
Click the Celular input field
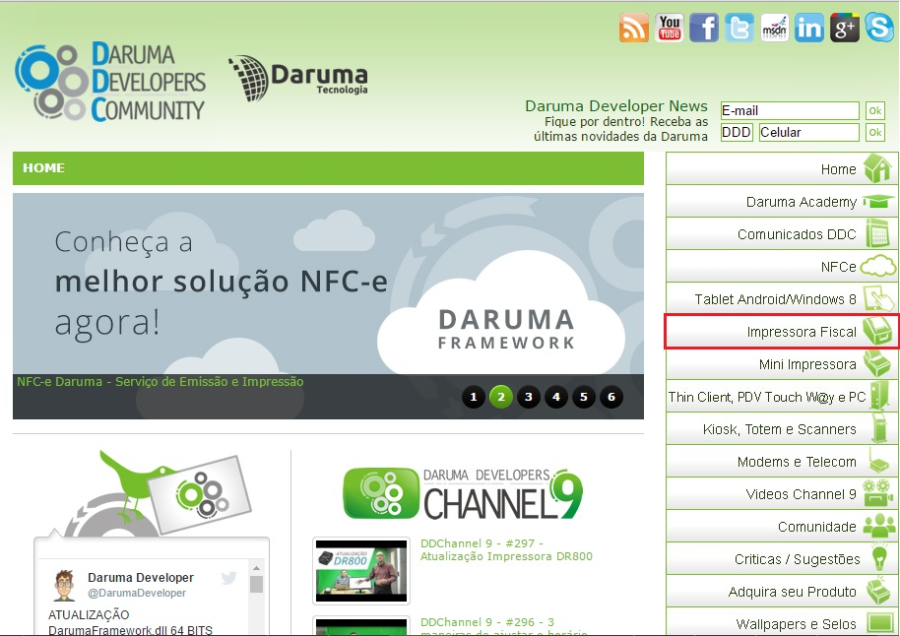pos(809,132)
